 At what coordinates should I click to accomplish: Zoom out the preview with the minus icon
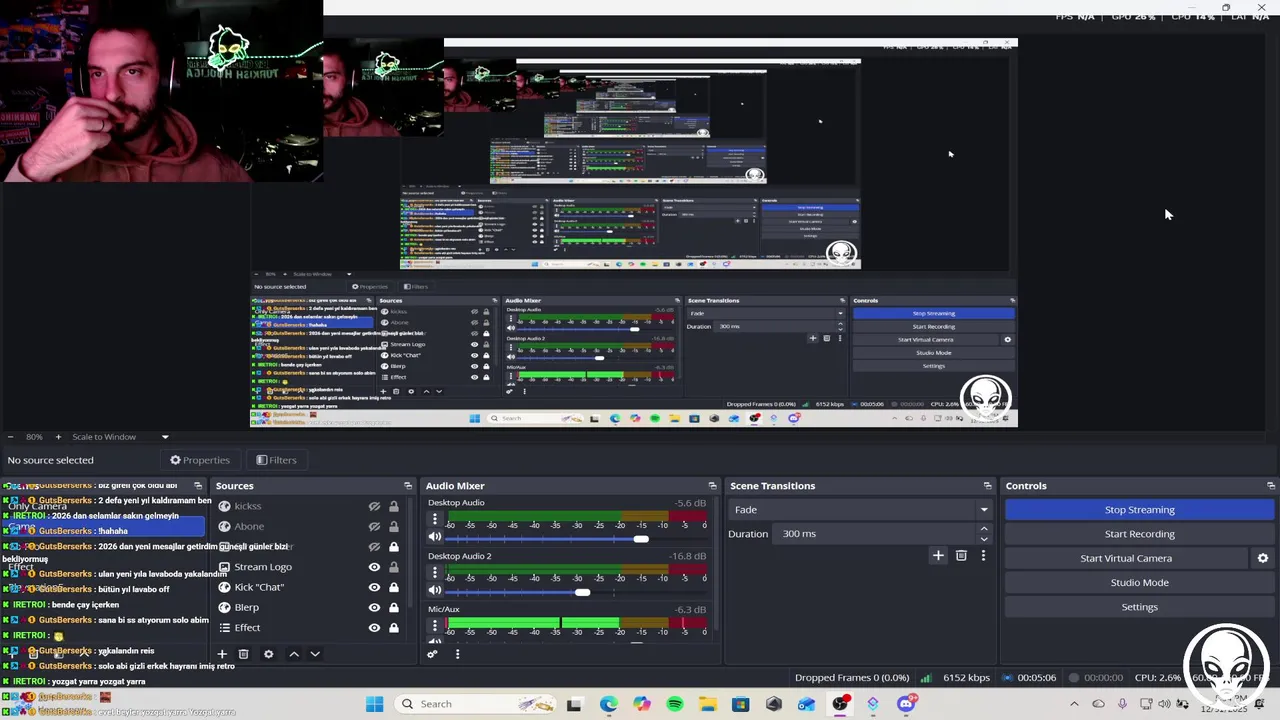coord(10,437)
